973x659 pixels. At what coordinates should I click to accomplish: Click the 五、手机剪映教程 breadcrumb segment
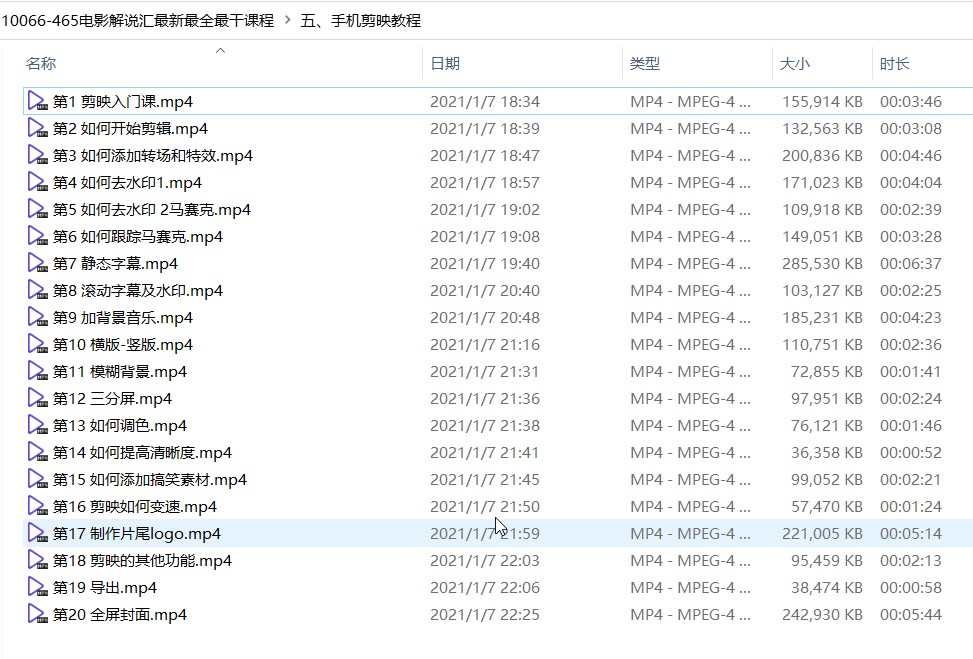pyautogui.click(x=361, y=20)
